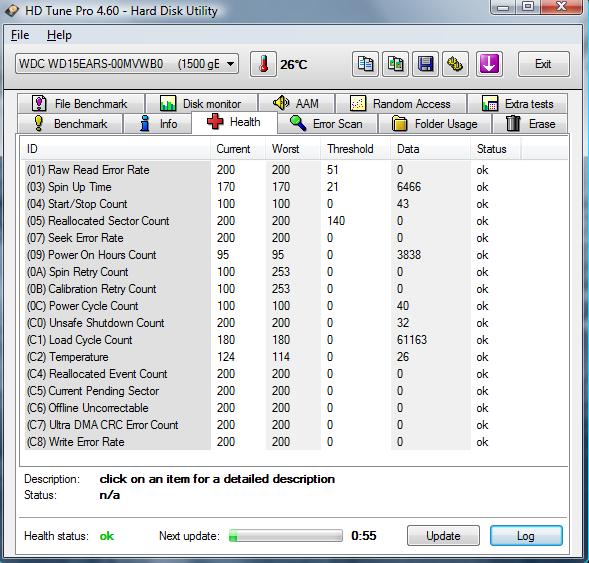Click the Exit button
The image size is (589, 563).
click(x=544, y=64)
